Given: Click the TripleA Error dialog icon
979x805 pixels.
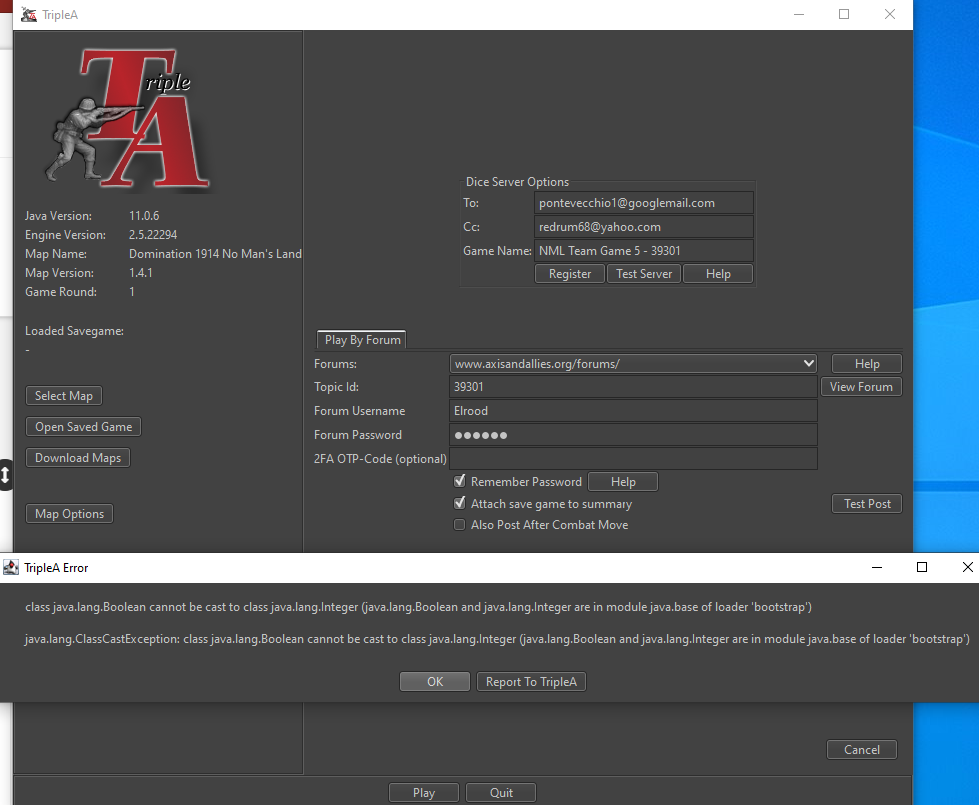Looking at the screenshot, I should pyautogui.click(x=11, y=567).
